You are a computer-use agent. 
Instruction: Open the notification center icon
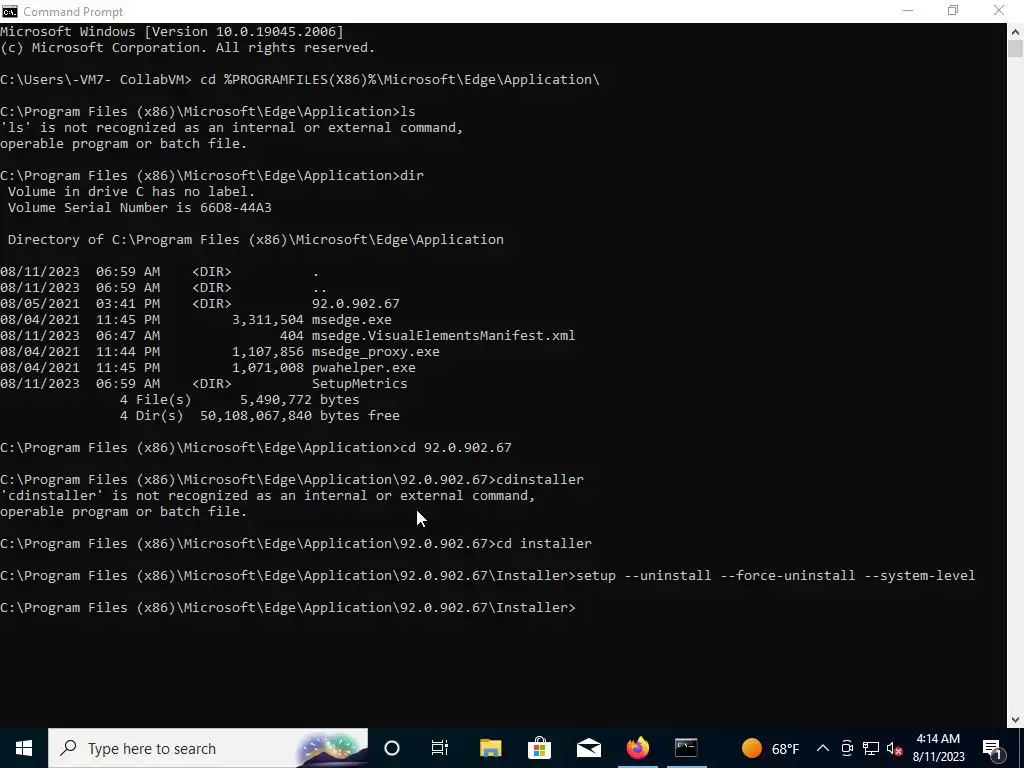pos(991,748)
